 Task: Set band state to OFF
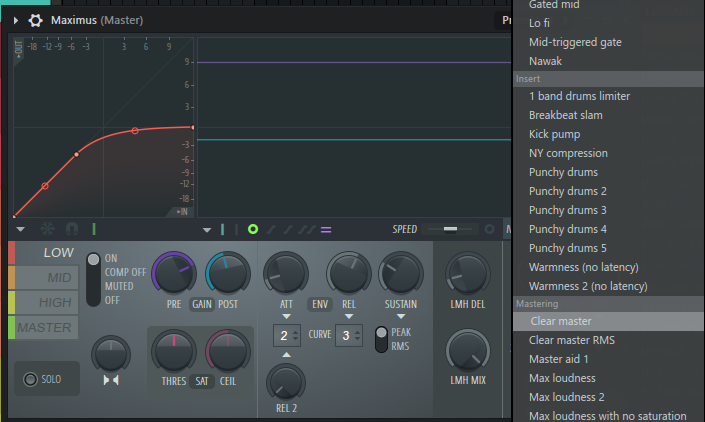(112, 300)
